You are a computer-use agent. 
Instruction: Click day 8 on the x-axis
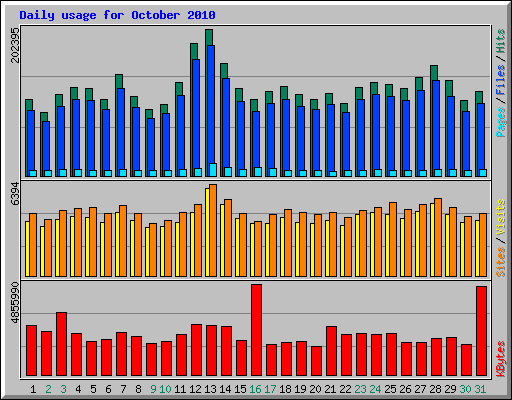138,389
